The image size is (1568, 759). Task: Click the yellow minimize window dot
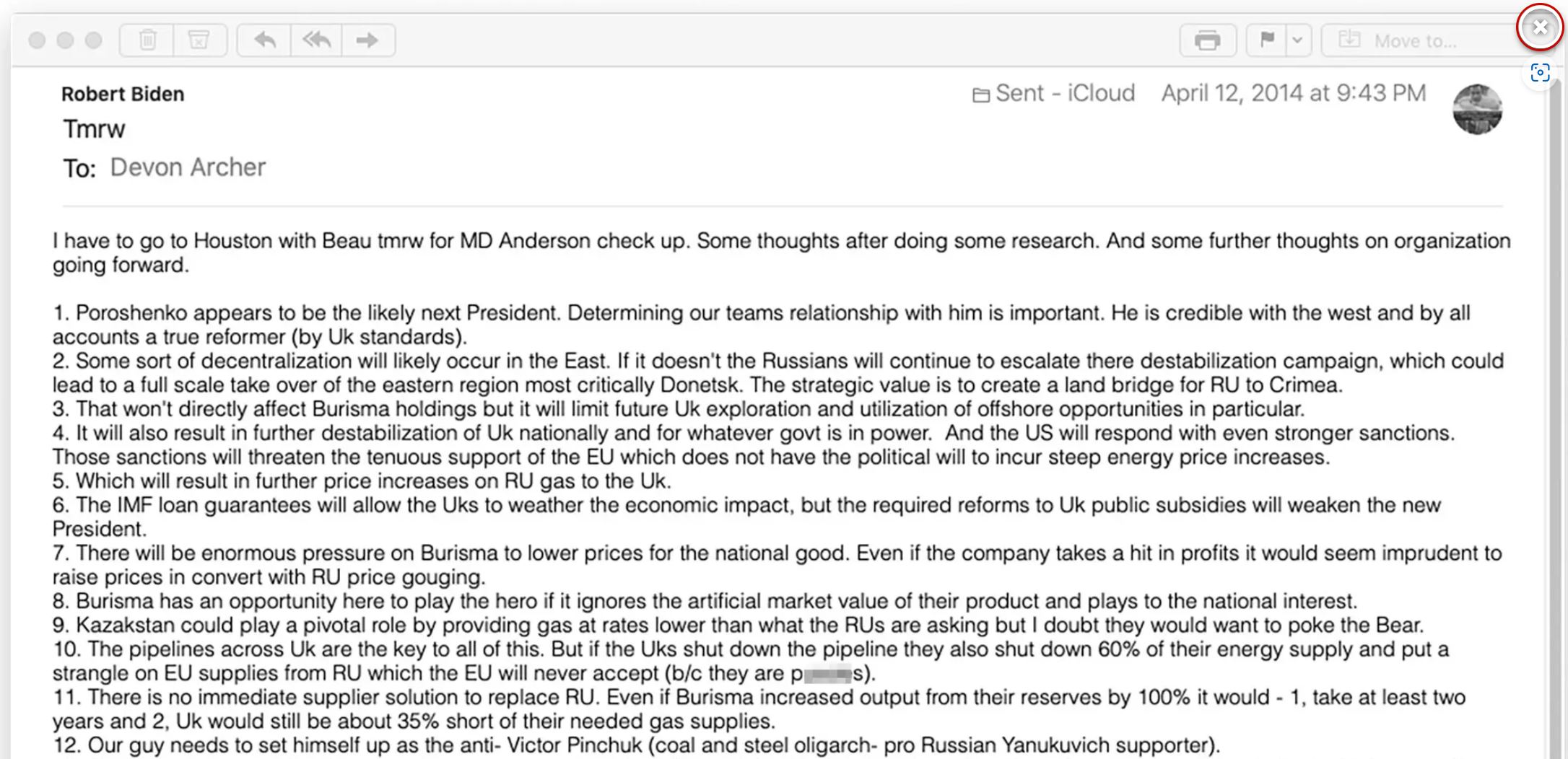click(x=65, y=40)
